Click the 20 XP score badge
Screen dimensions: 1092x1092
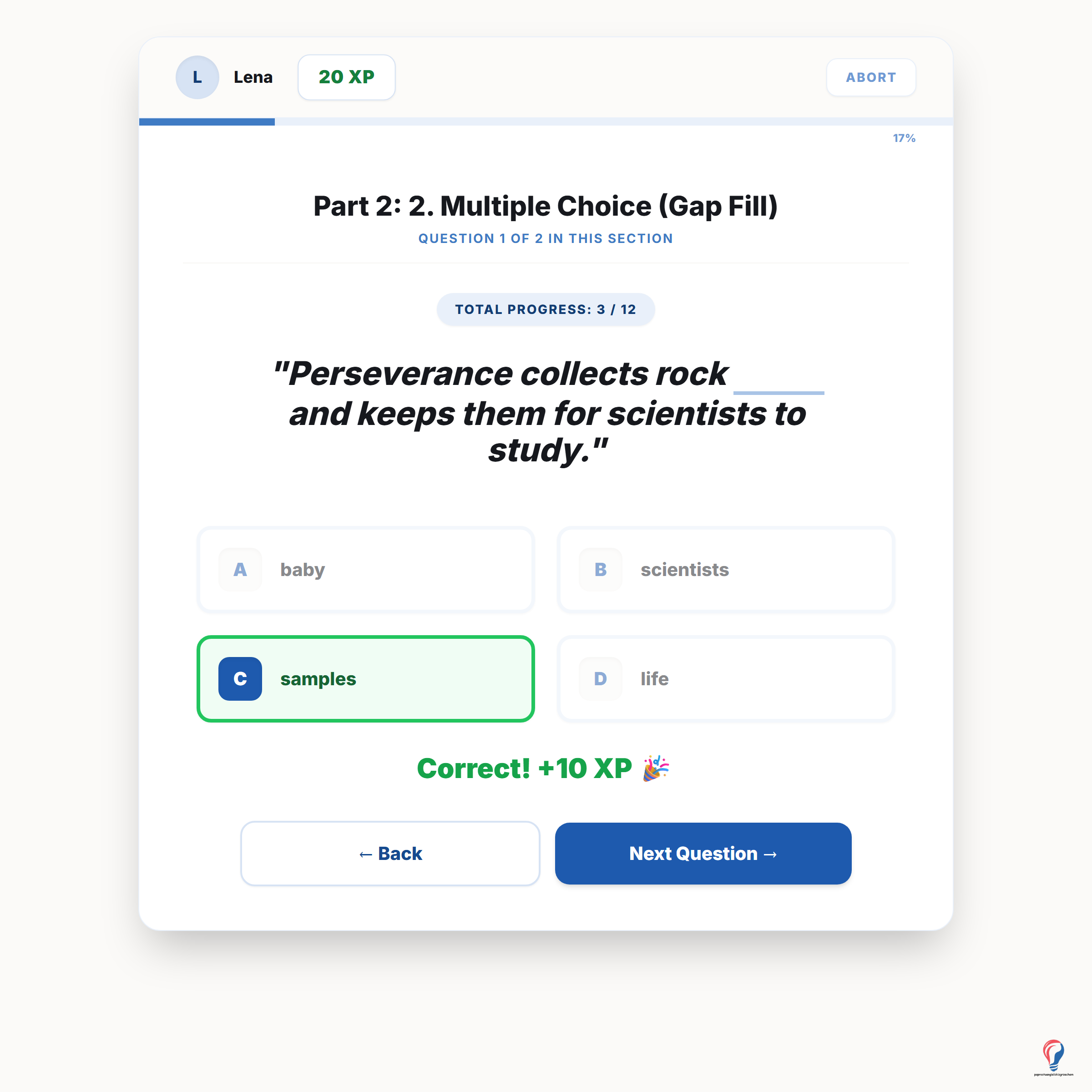click(x=346, y=77)
